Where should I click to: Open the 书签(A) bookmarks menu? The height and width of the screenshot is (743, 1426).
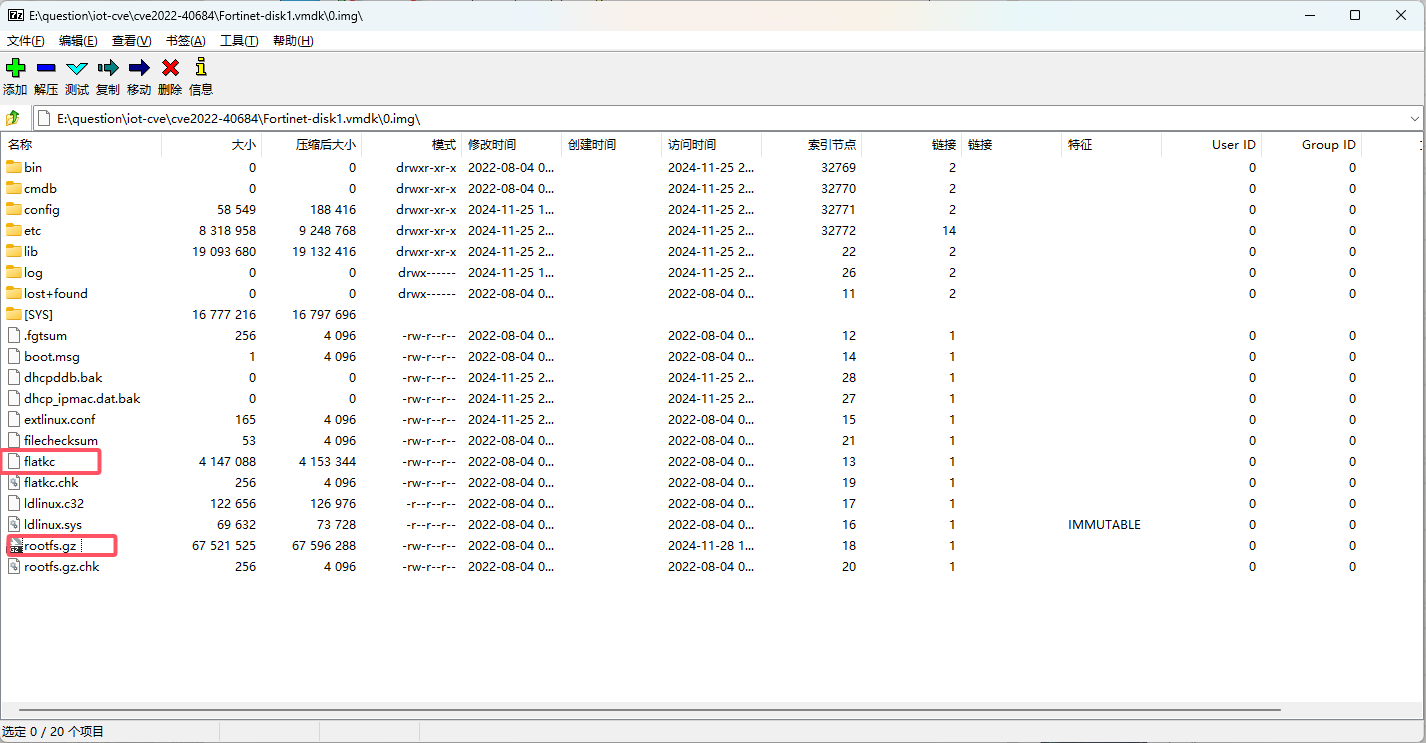[x=185, y=41]
